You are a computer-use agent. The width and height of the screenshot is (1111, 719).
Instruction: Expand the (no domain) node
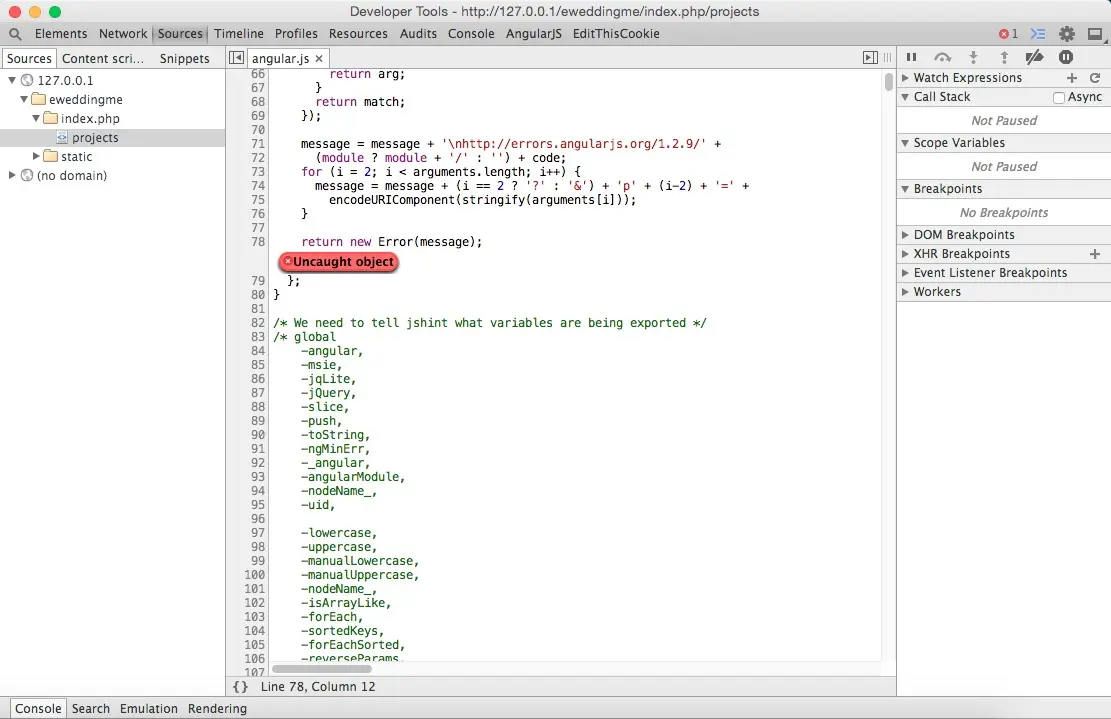pos(12,175)
